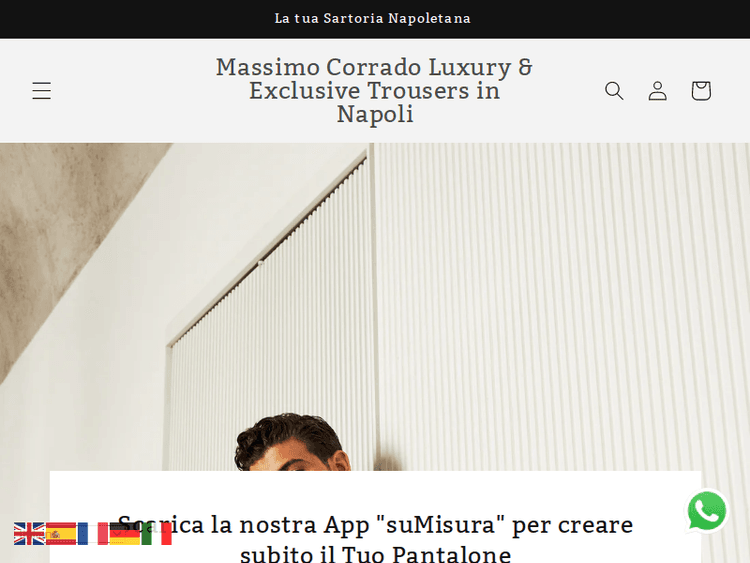Image resolution: width=750 pixels, height=563 pixels.
Task: Open the shopping cart bag icon
Action: click(x=701, y=90)
